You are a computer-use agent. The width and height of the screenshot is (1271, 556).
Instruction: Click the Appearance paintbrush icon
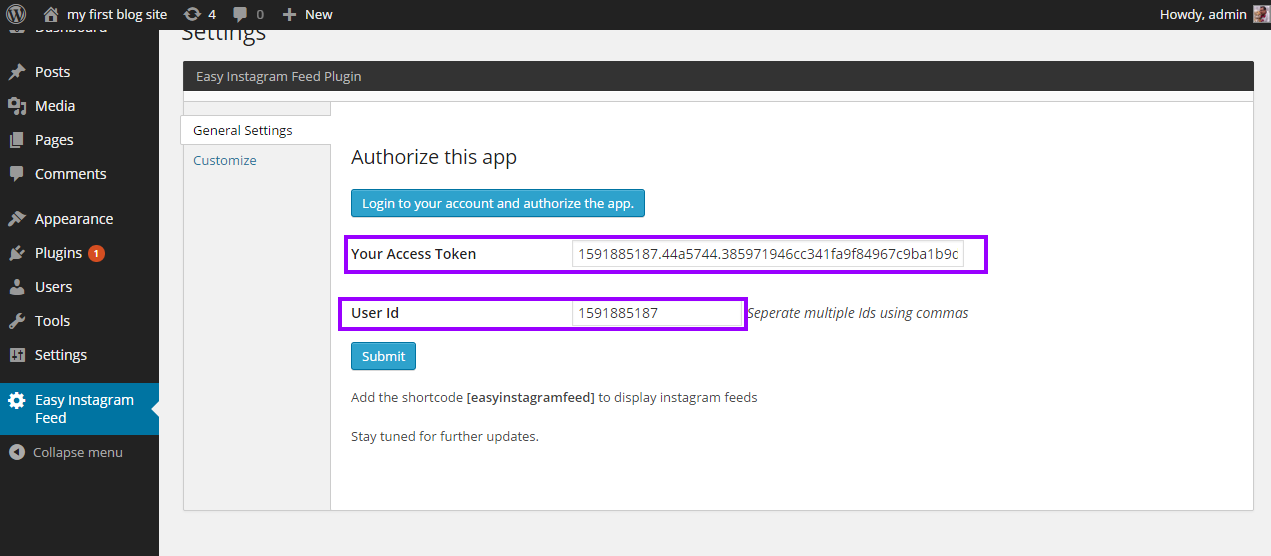click(x=16, y=219)
